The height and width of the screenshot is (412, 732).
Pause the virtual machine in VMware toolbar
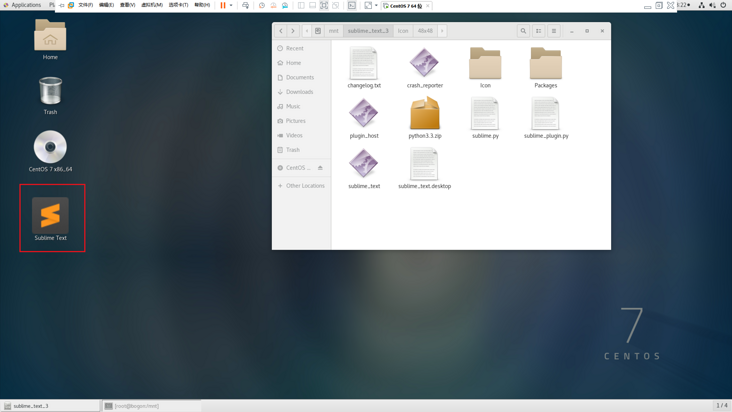pyautogui.click(x=223, y=5)
